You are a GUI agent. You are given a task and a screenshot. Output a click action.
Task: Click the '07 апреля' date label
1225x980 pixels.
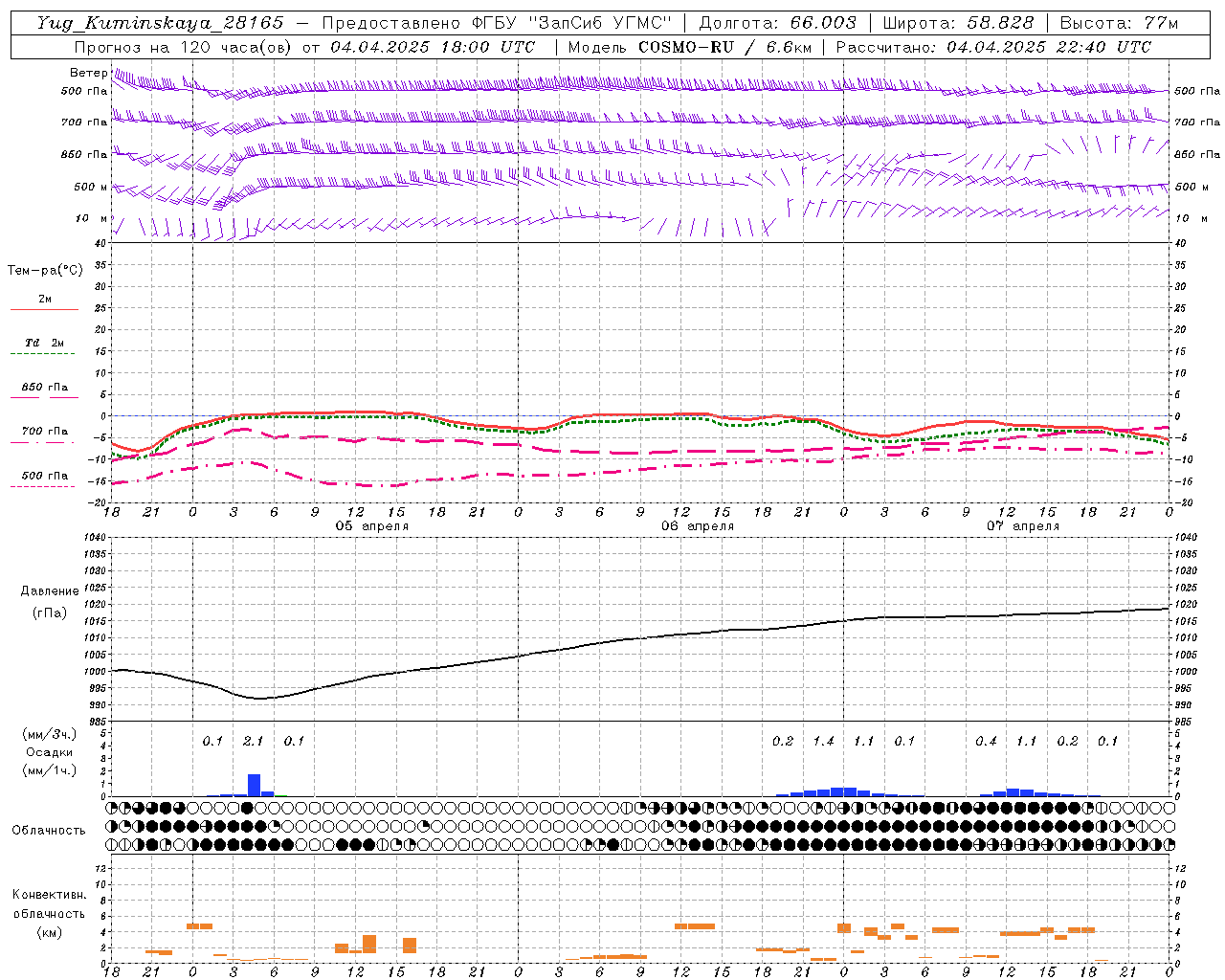1023,526
